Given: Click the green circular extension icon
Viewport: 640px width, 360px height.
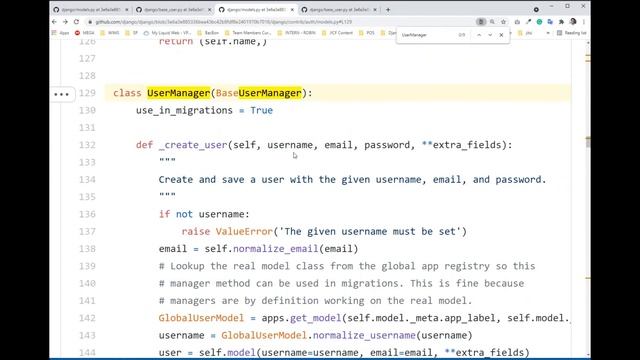Looking at the screenshot, I should pos(539,22).
